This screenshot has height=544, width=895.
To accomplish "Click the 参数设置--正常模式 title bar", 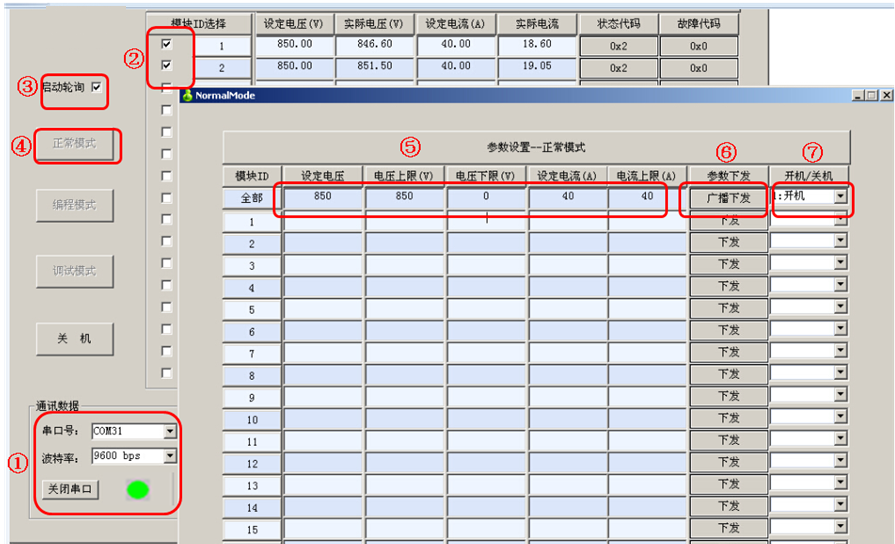I will pyautogui.click(x=536, y=147).
